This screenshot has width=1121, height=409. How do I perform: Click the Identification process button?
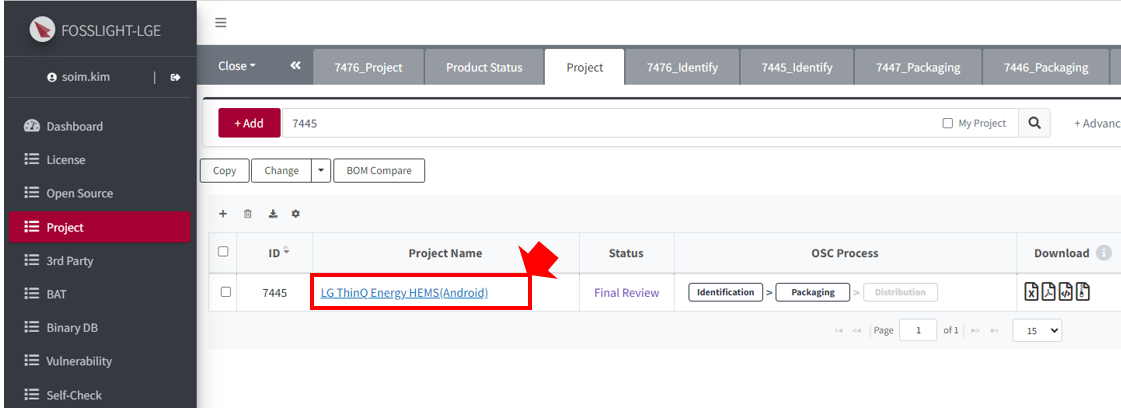(x=726, y=292)
